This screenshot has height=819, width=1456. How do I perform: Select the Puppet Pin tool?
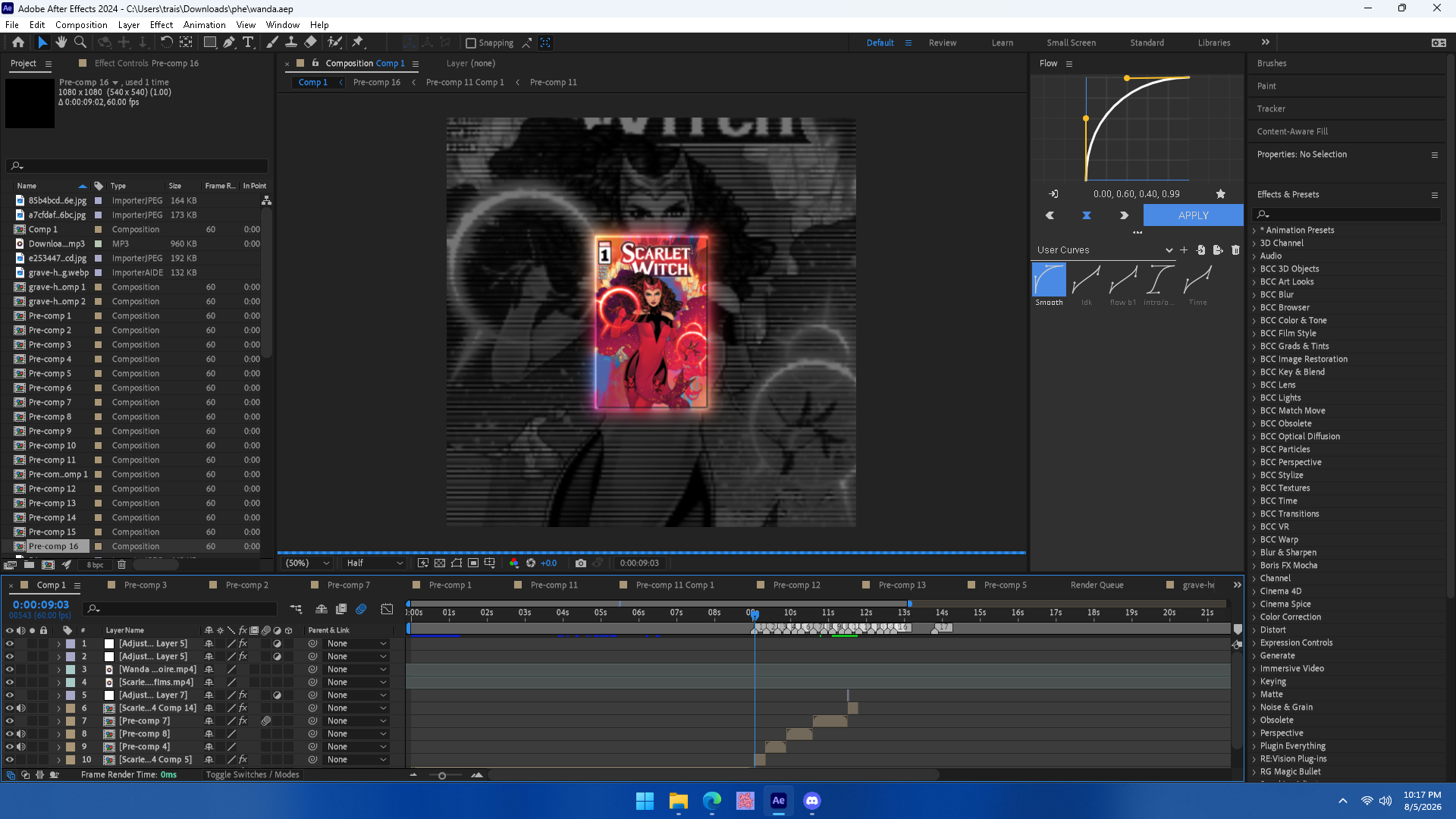click(x=358, y=42)
